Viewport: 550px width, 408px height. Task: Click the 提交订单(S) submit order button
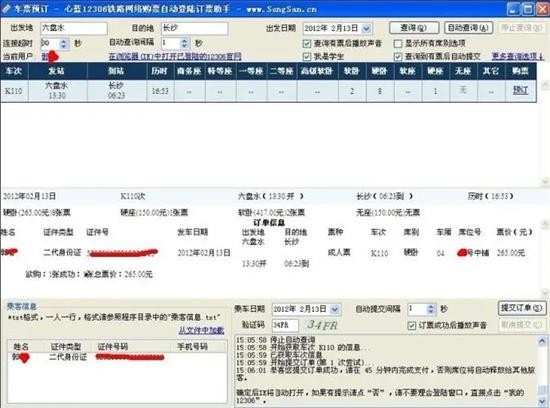522,308
